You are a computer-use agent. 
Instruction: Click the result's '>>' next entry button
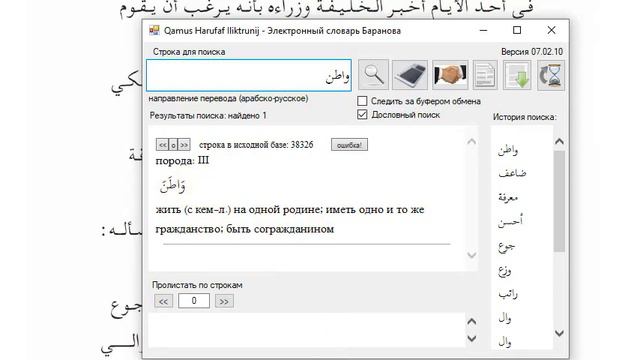[x=184, y=145]
